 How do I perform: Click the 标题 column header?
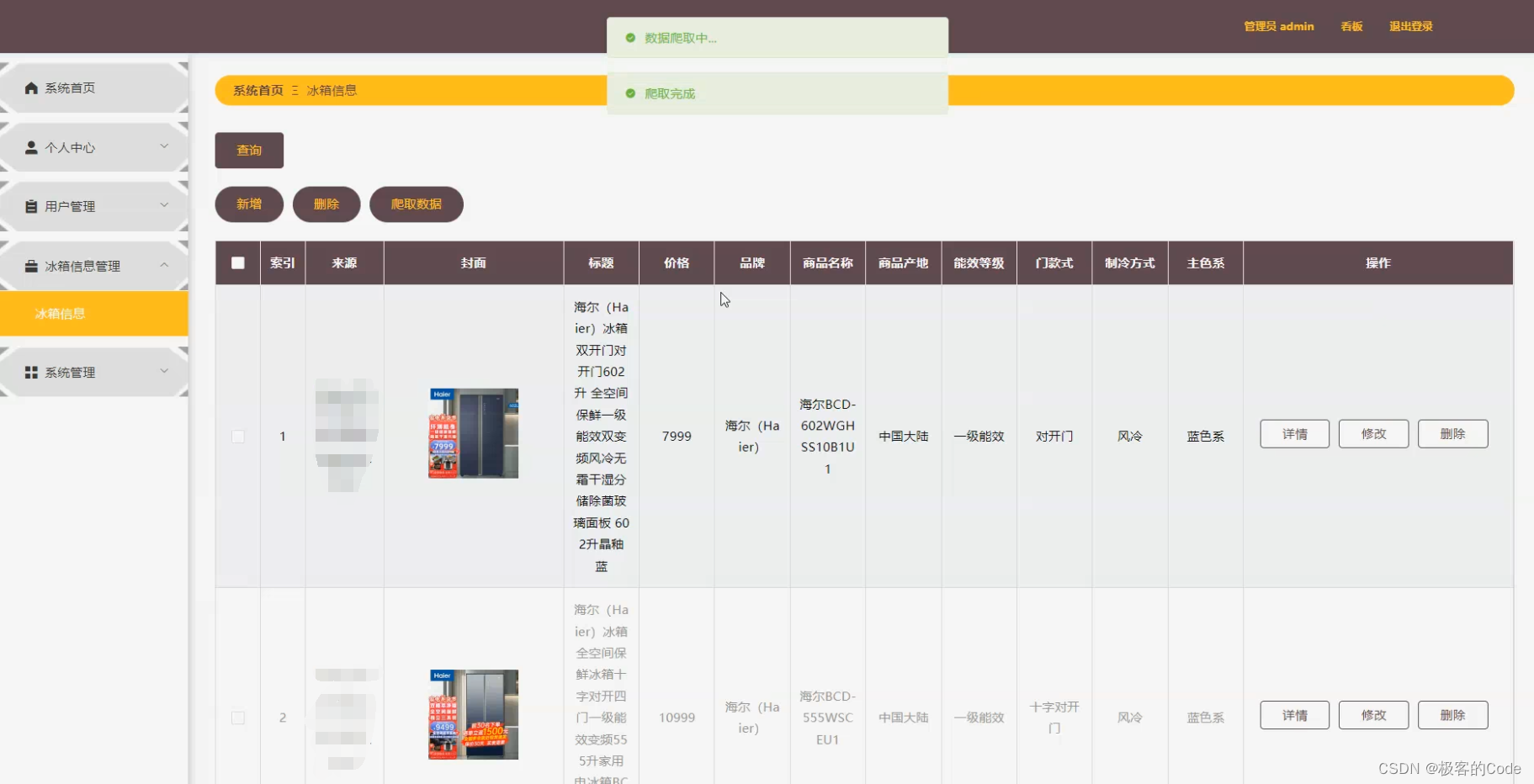[x=601, y=262]
